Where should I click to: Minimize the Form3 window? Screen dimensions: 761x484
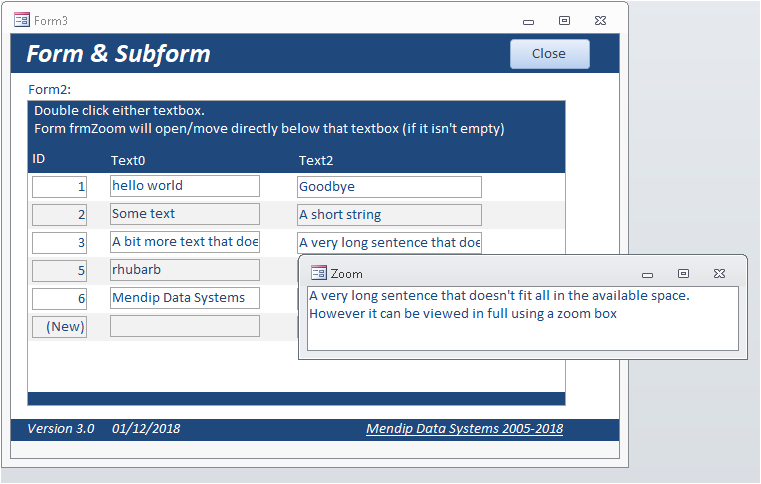pos(529,20)
